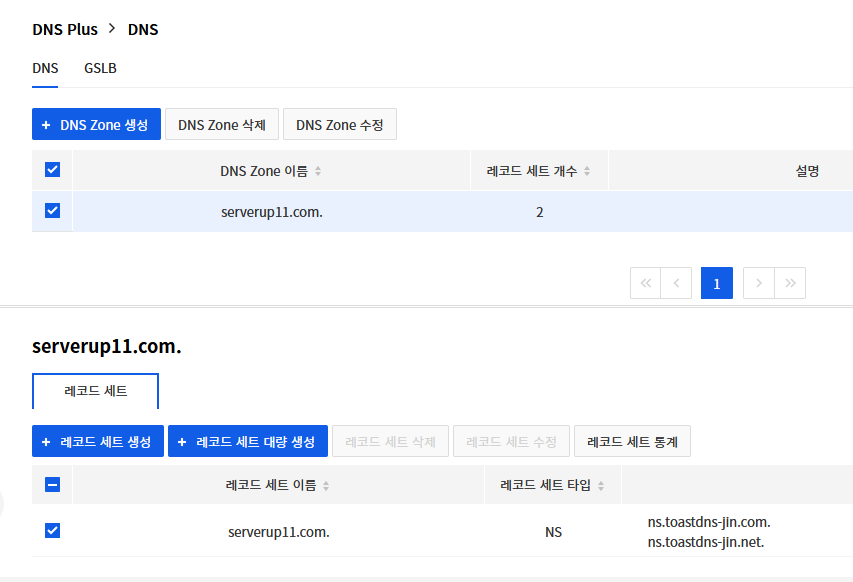Toggle the select-all checkbox in the zone table

(51, 170)
